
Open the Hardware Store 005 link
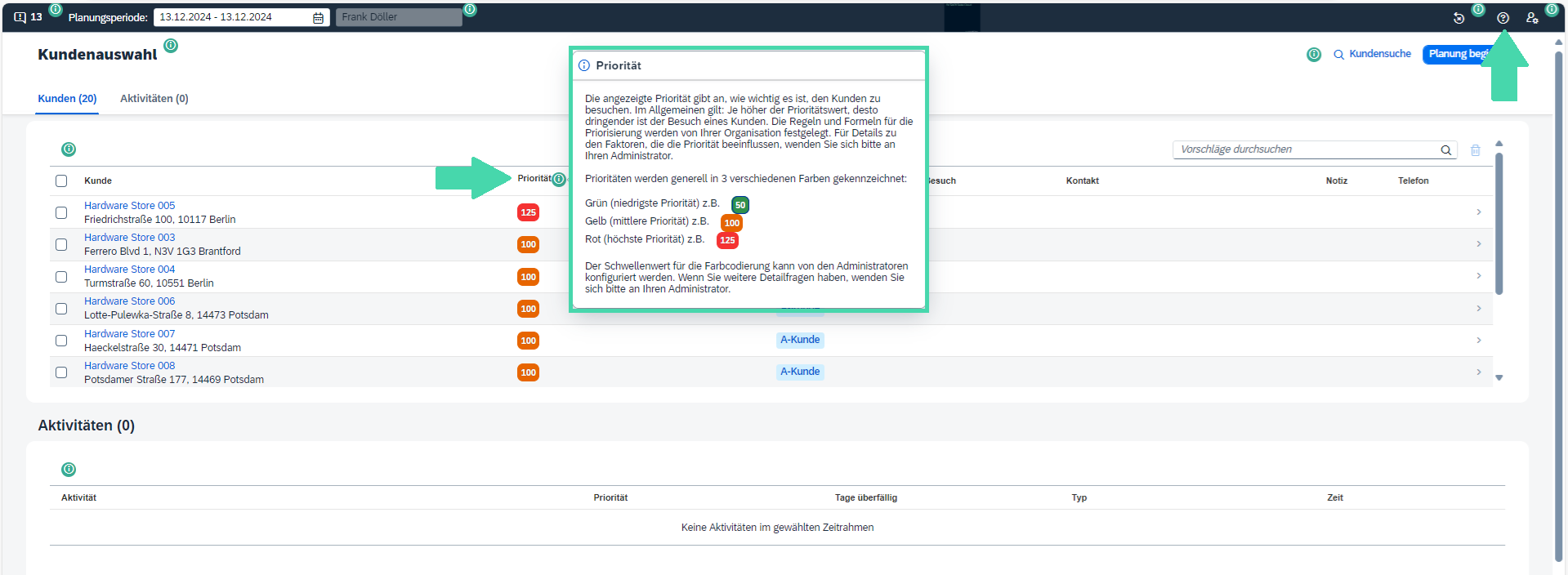[x=129, y=206]
